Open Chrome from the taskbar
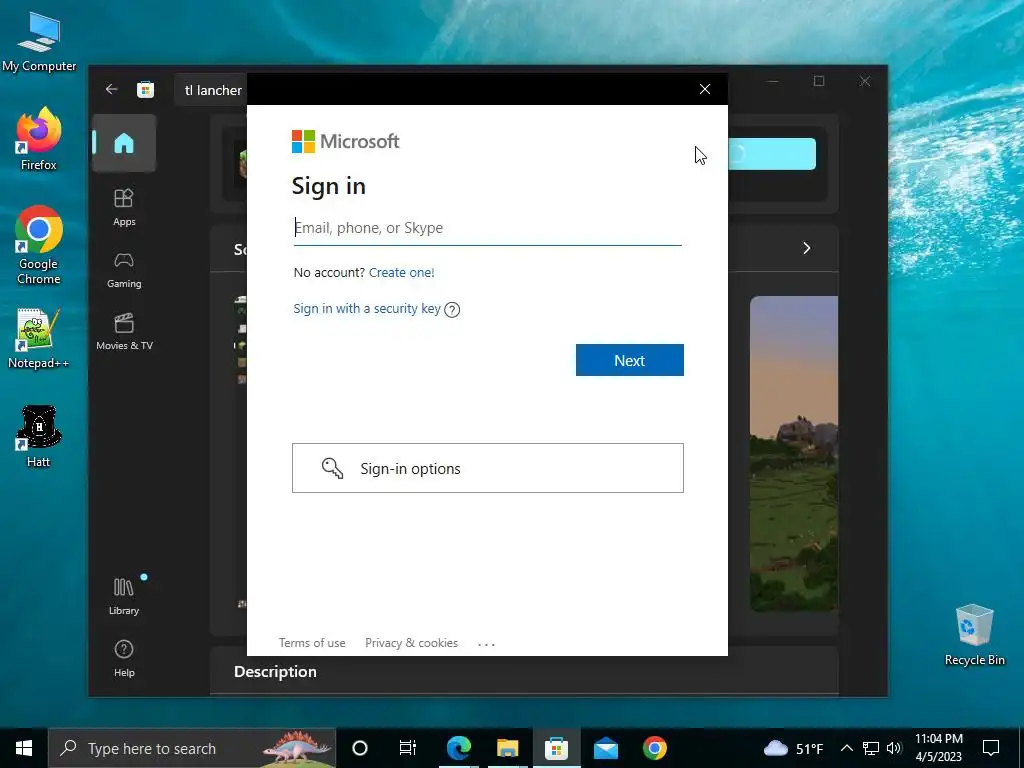The width and height of the screenshot is (1024, 768). coord(654,748)
